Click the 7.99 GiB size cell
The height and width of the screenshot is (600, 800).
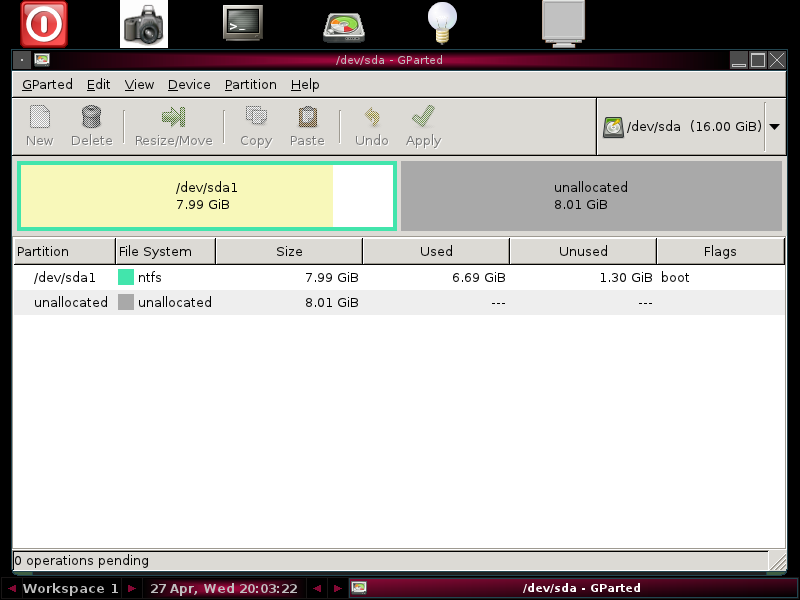click(332, 277)
